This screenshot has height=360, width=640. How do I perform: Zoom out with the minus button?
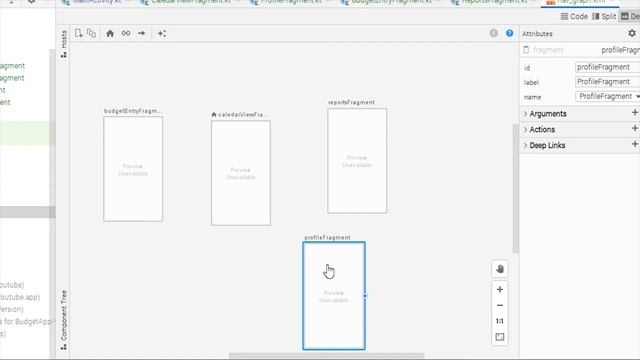[500, 305]
